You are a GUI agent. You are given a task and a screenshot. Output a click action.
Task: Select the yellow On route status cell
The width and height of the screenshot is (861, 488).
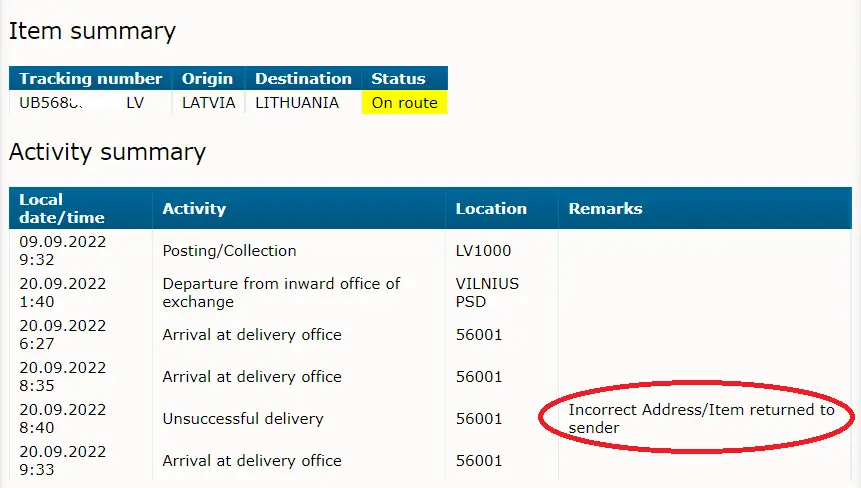(x=405, y=103)
